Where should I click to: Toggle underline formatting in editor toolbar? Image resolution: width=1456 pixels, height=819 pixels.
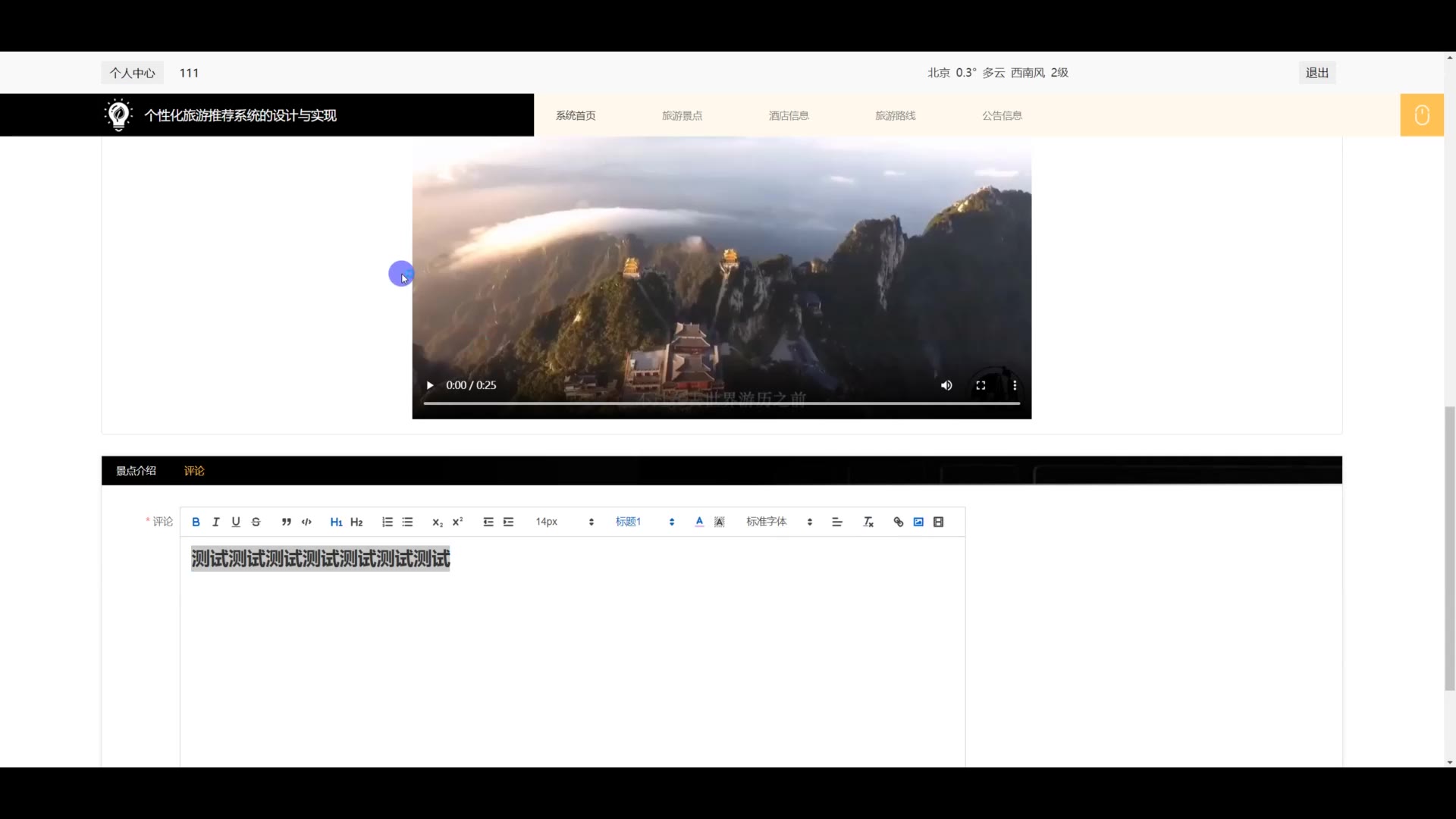tap(236, 522)
